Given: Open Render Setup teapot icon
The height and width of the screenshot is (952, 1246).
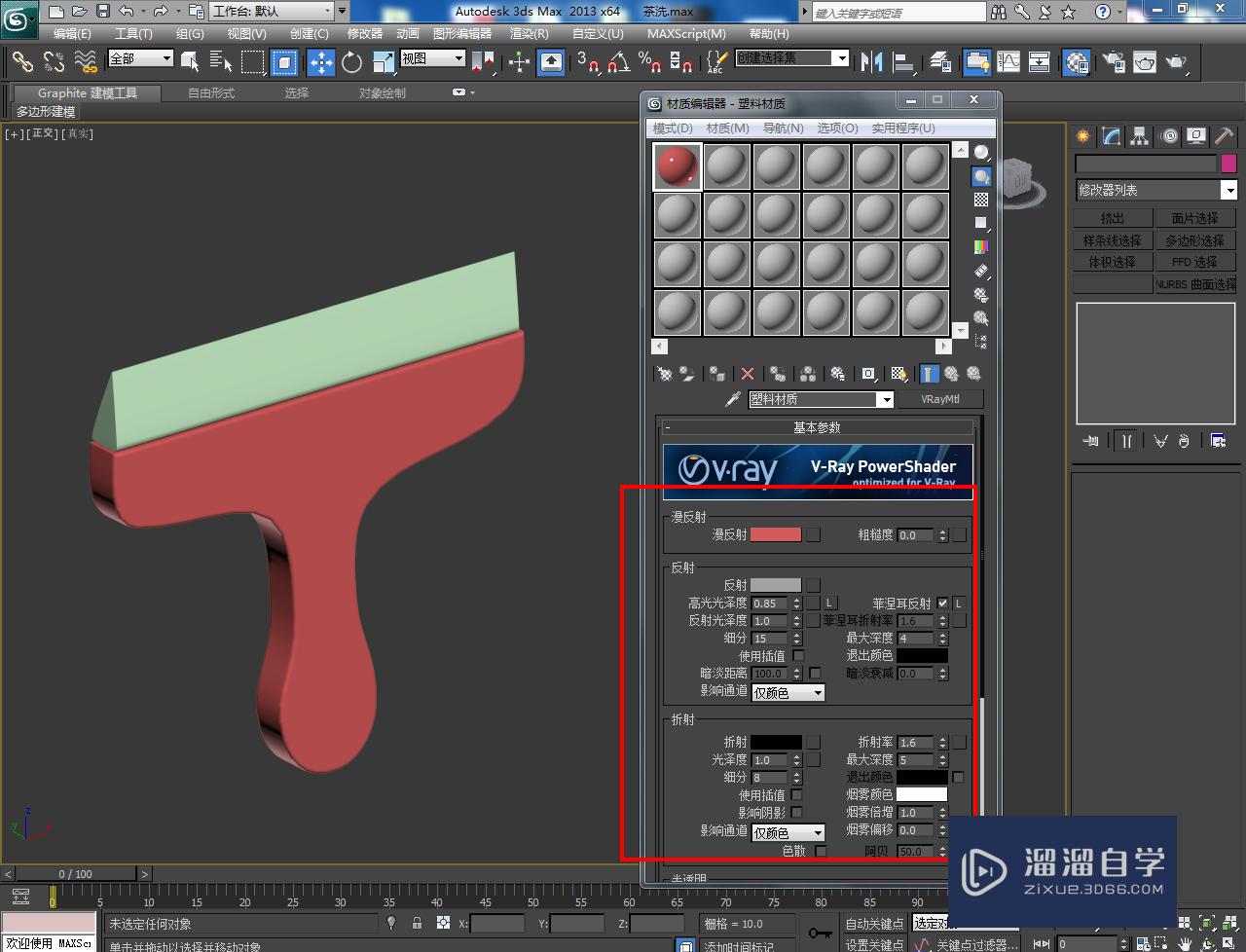Looking at the screenshot, I should click(x=1115, y=62).
